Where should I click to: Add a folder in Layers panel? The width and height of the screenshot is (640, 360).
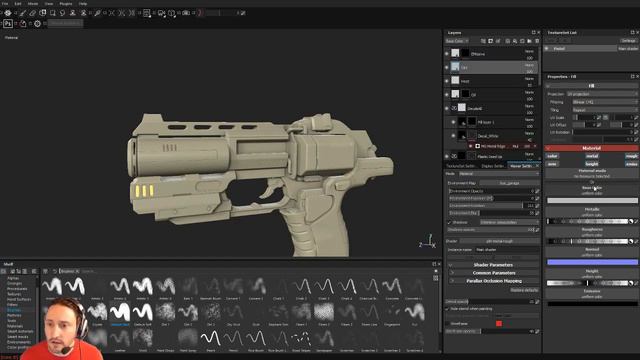[529, 41]
